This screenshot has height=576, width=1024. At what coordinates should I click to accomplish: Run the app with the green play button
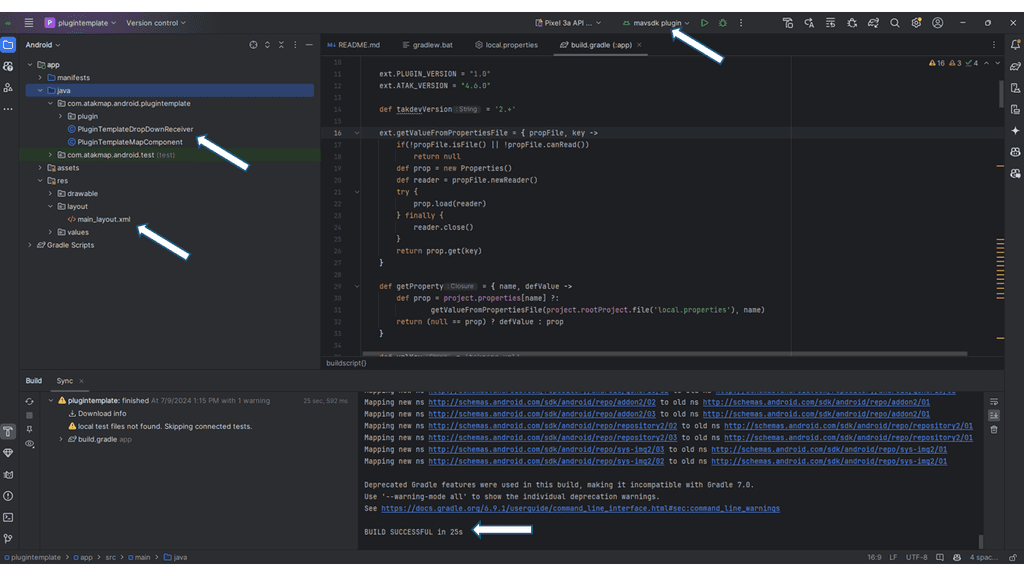pyautogui.click(x=703, y=22)
